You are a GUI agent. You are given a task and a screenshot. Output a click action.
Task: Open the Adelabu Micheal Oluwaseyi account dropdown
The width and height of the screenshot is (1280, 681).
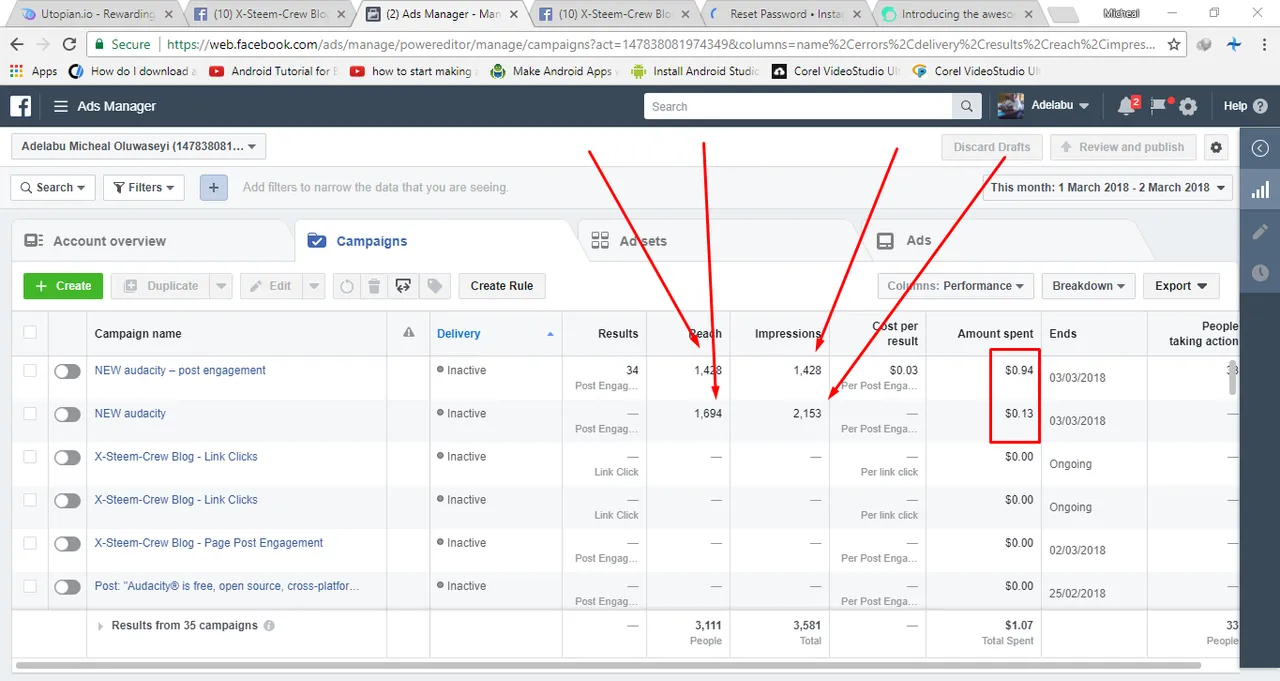pyautogui.click(x=138, y=146)
